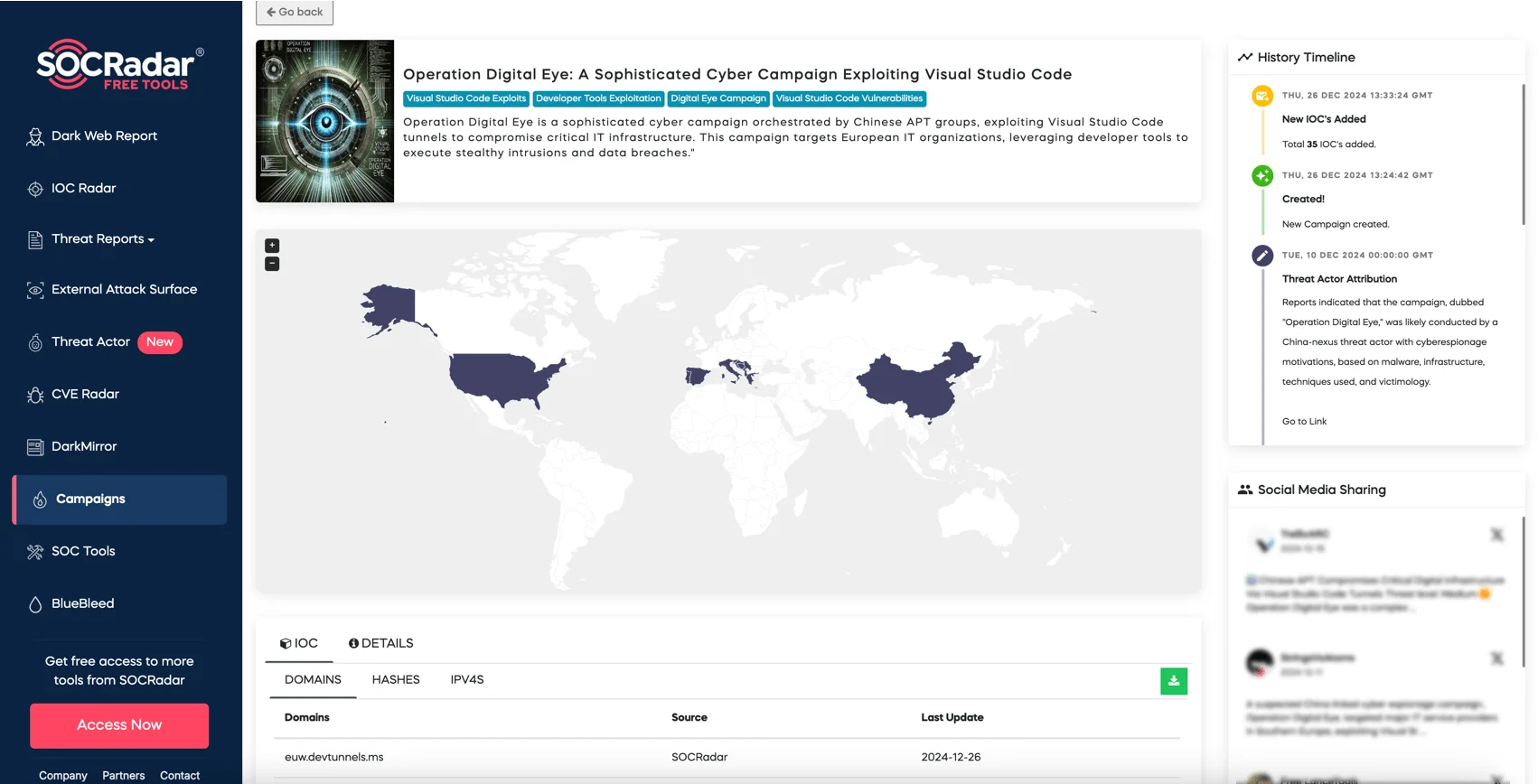Open the Go to Link timeline link
This screenshot has width=1538, height=784.
(1304, 422)
